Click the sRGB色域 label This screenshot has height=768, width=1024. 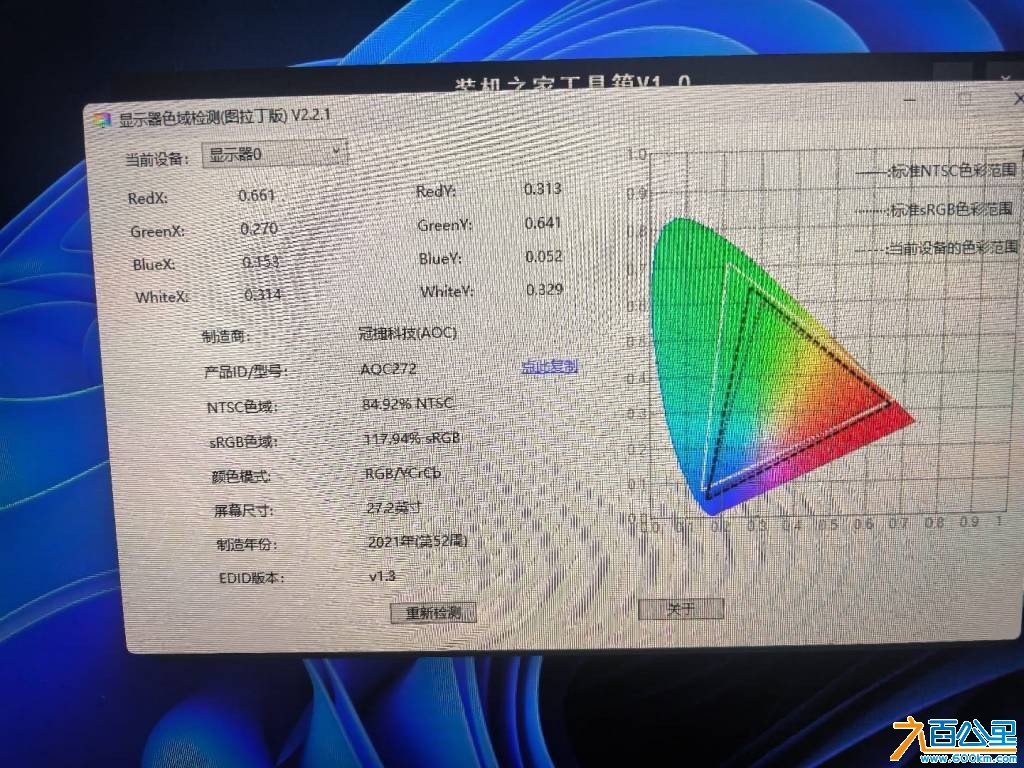pyautogui.click(x=244, y=441)
